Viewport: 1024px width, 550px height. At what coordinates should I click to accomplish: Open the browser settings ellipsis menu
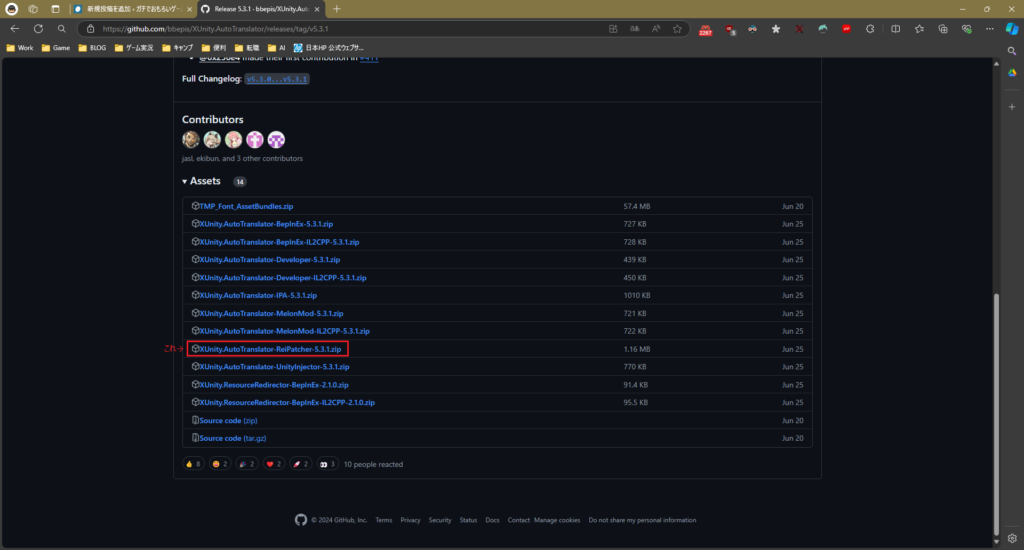coord(990,29)
